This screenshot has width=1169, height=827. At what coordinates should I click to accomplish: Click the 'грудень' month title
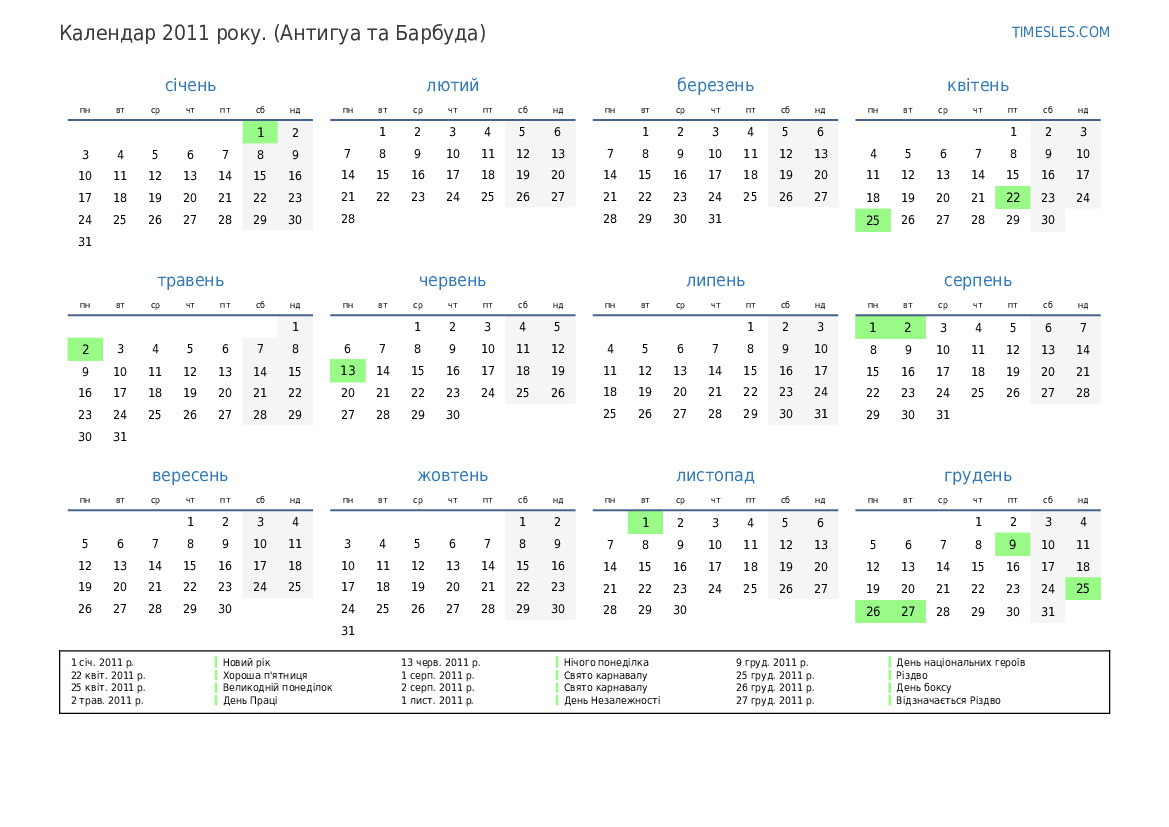tap(977, 476)
